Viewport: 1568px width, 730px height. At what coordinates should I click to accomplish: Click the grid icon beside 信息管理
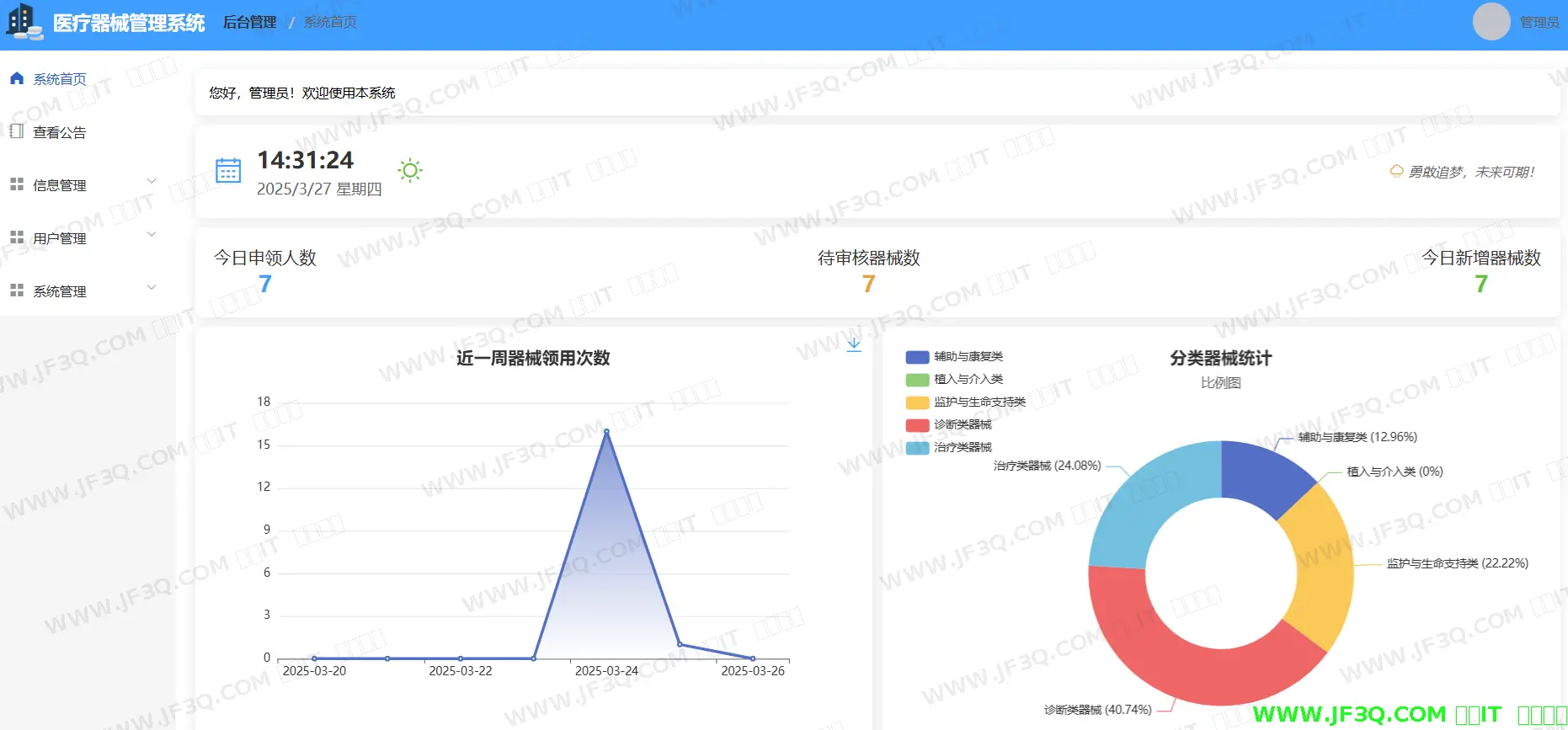(x=17, y=184)
